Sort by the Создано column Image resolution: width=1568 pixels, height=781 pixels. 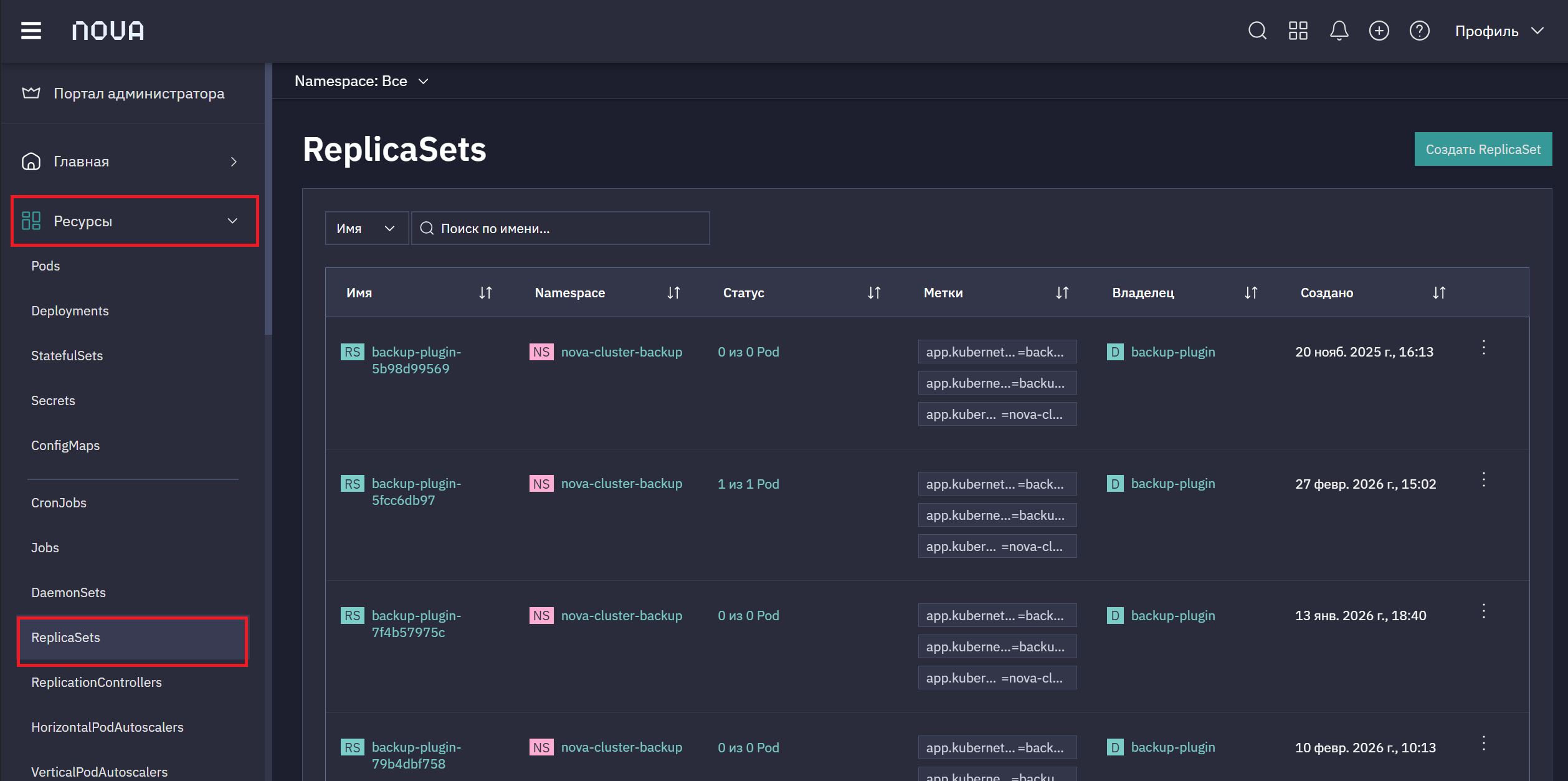[x=1439, y=293]
